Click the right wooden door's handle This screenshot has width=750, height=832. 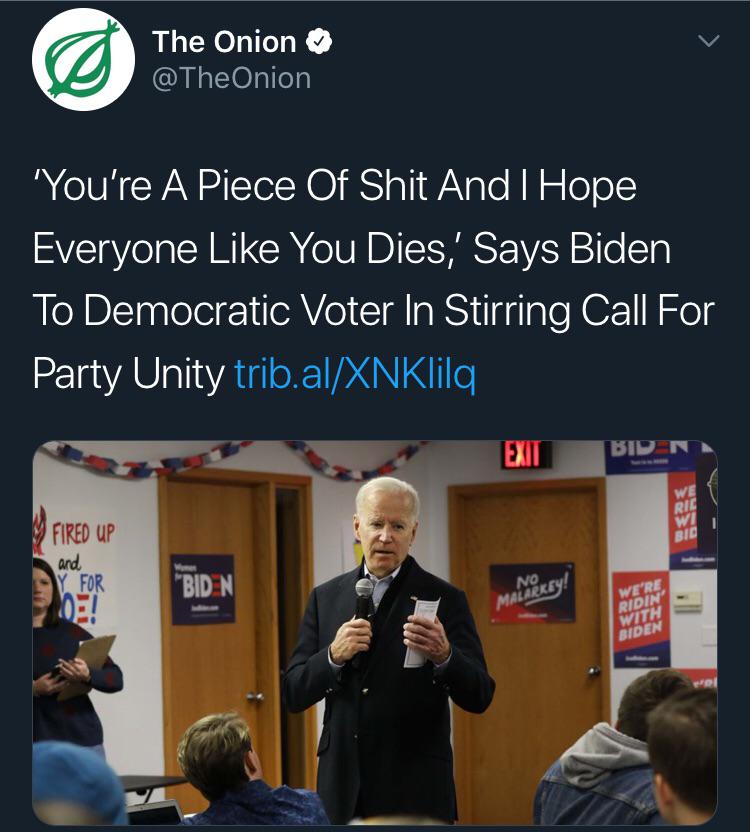pos(594,669)
